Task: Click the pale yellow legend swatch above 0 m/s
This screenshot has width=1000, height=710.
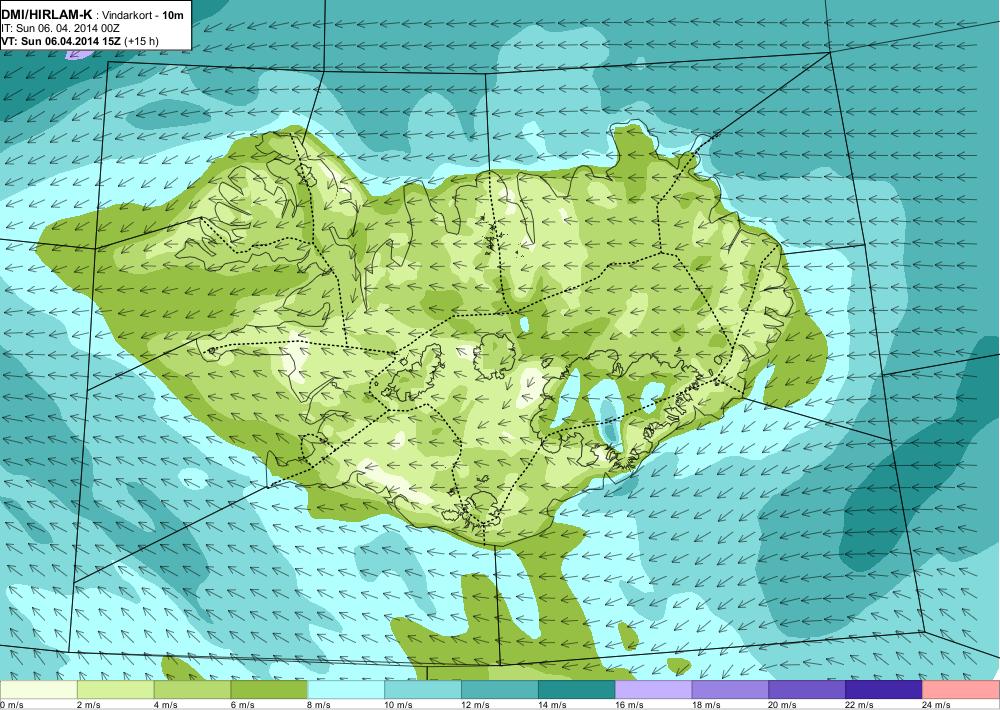Action: [38, 690]
